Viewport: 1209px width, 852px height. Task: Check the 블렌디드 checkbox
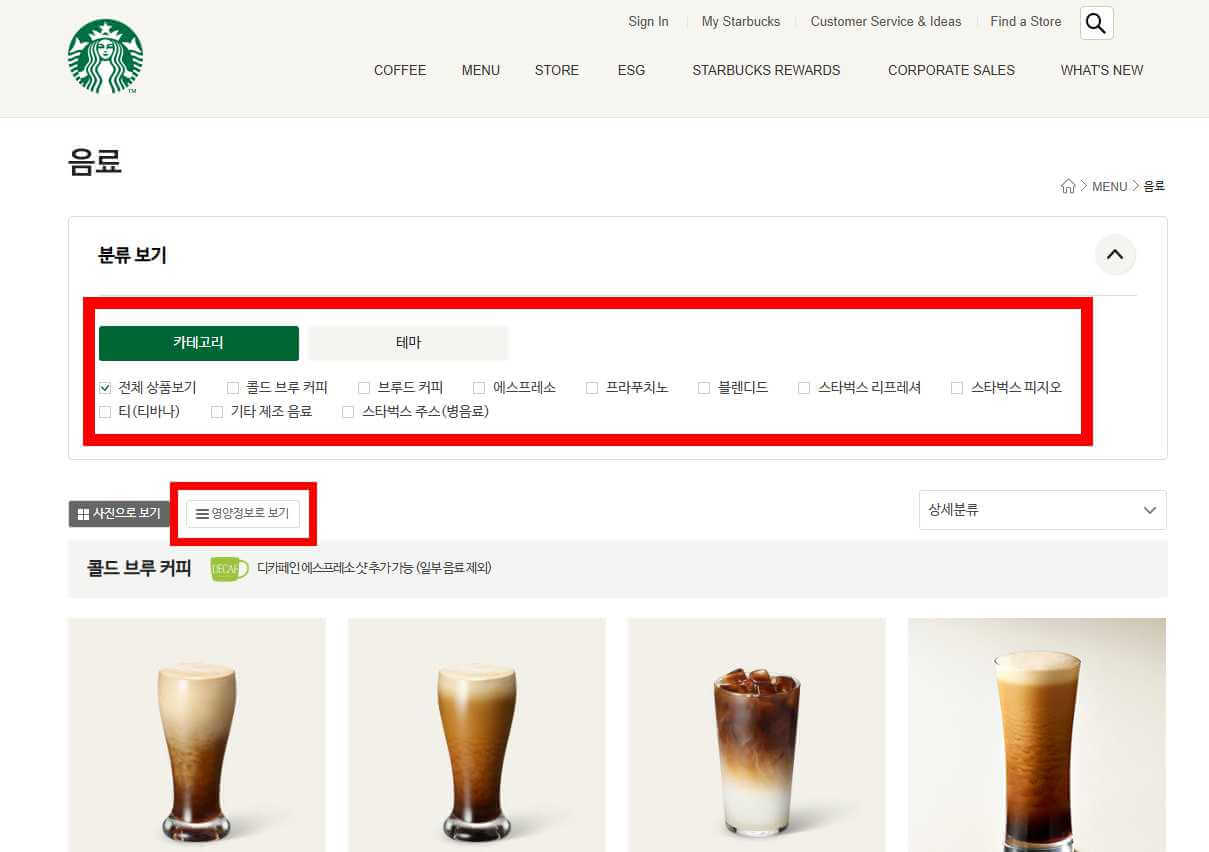coord(704,387)
